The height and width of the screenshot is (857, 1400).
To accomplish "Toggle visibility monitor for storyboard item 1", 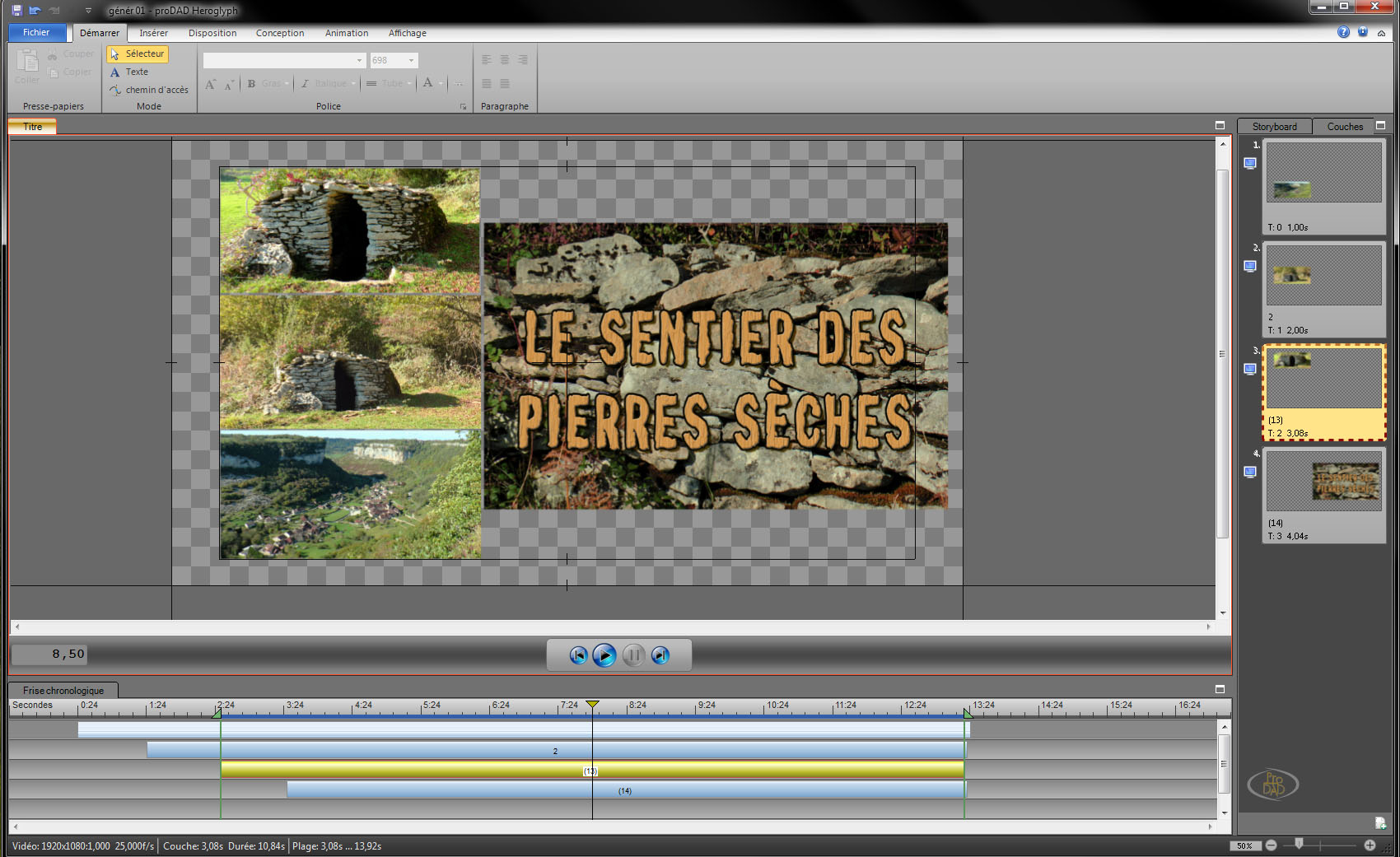I will coord(1250,163).
